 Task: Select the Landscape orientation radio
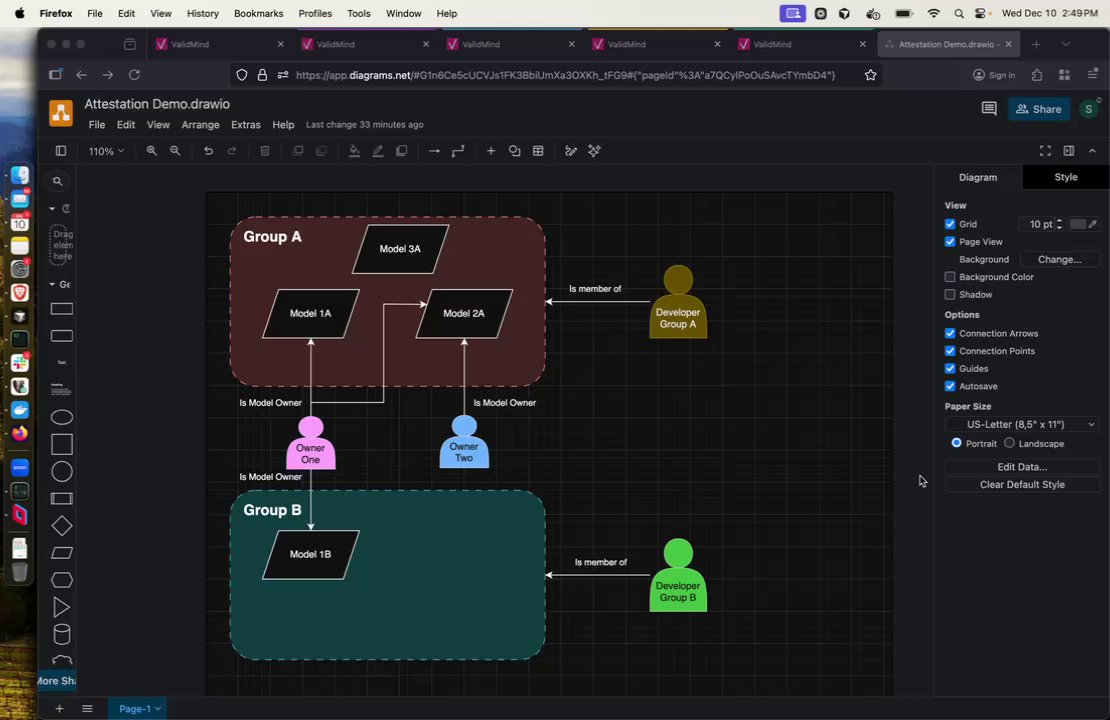1009,443
